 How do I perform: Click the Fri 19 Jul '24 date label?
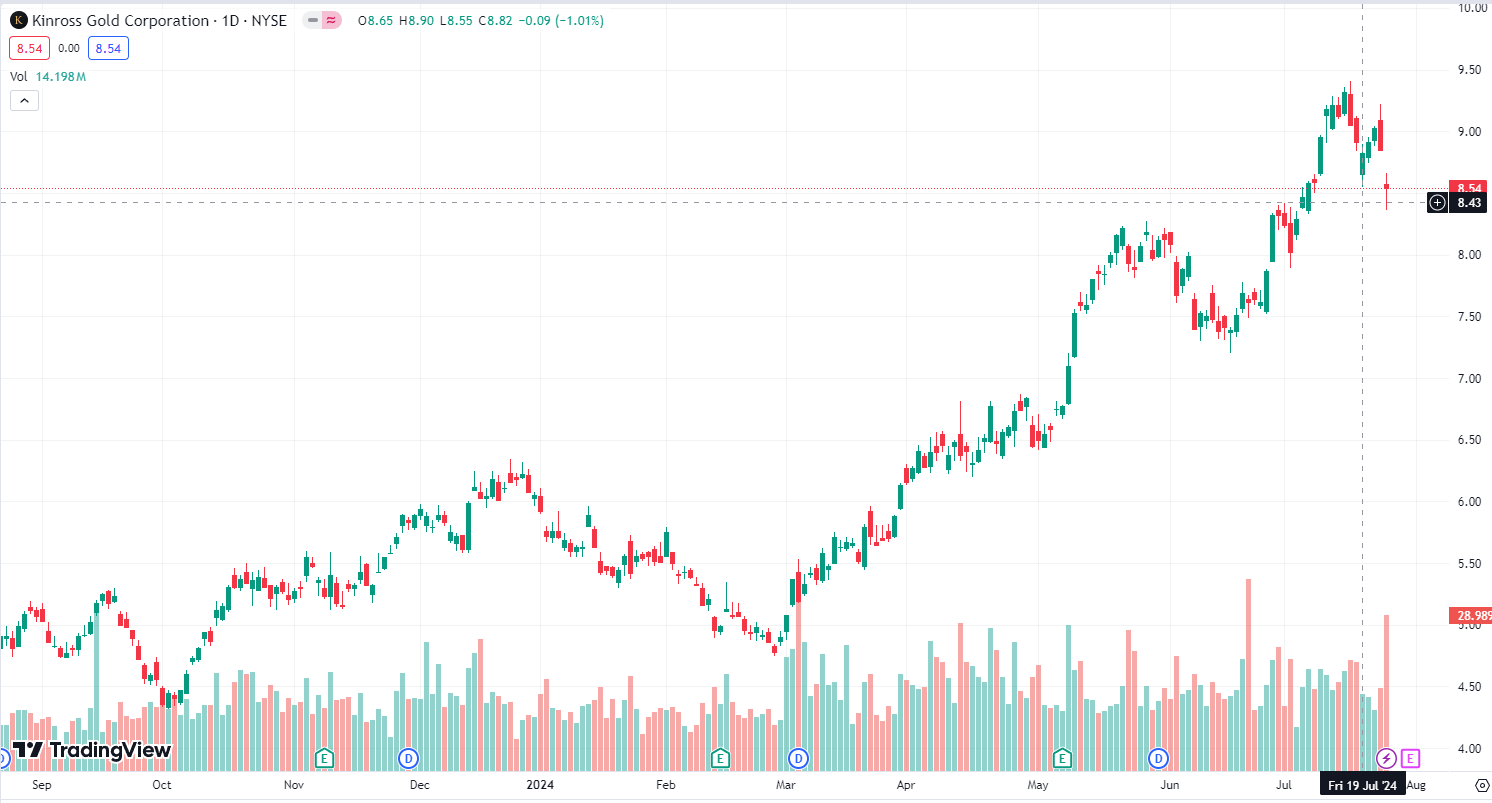[x=1363, y=785]
